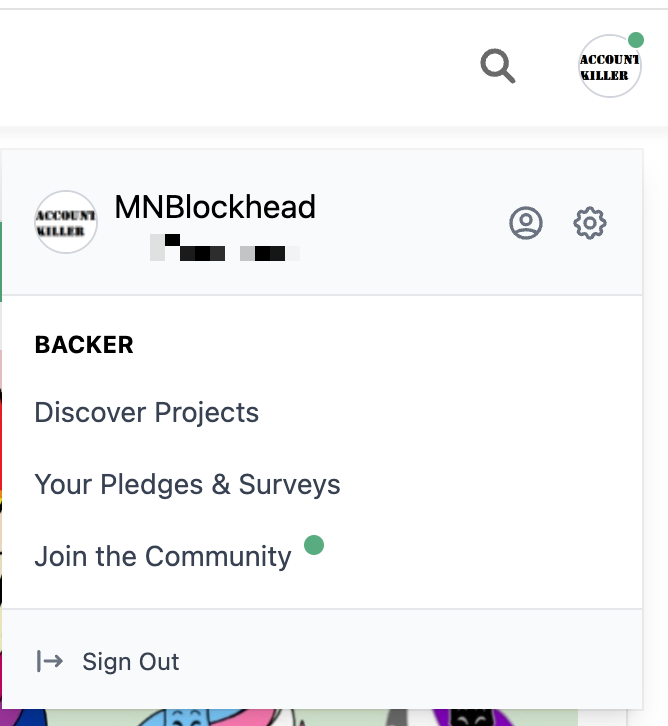Click blank space right of Discover Projects
This screenshot has height=726, width=668.
click(x=444, y=412)
